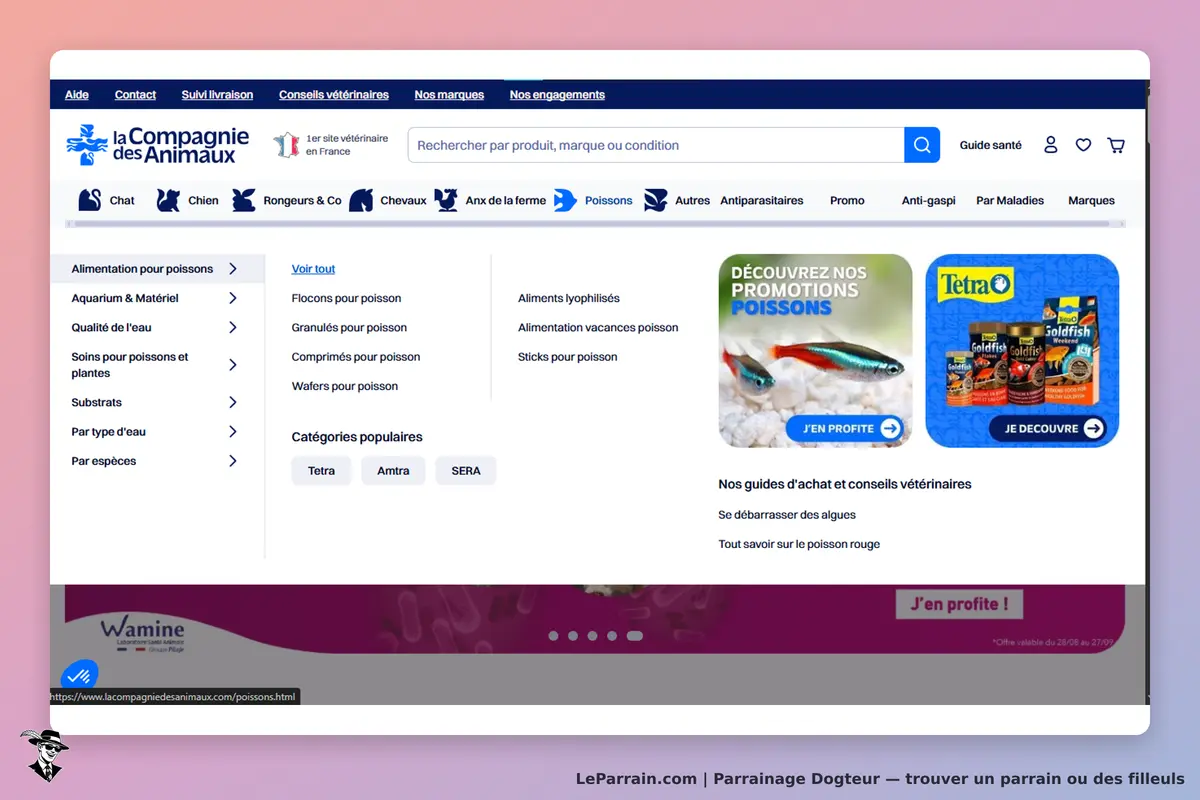Click the blue search magnifier button
This screenshot has width=1200, height=800.
click(x=922, y=145)
